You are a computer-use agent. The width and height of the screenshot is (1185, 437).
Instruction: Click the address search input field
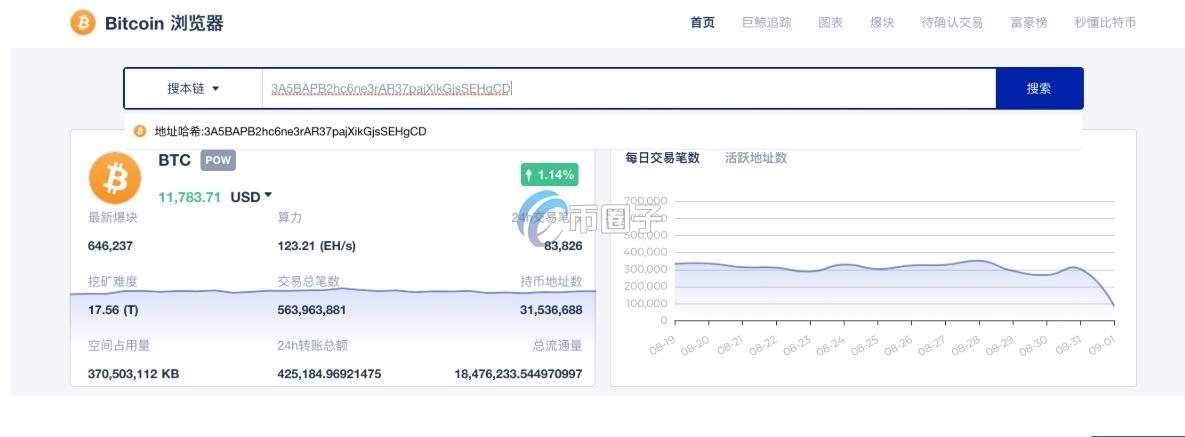[629, 88]
